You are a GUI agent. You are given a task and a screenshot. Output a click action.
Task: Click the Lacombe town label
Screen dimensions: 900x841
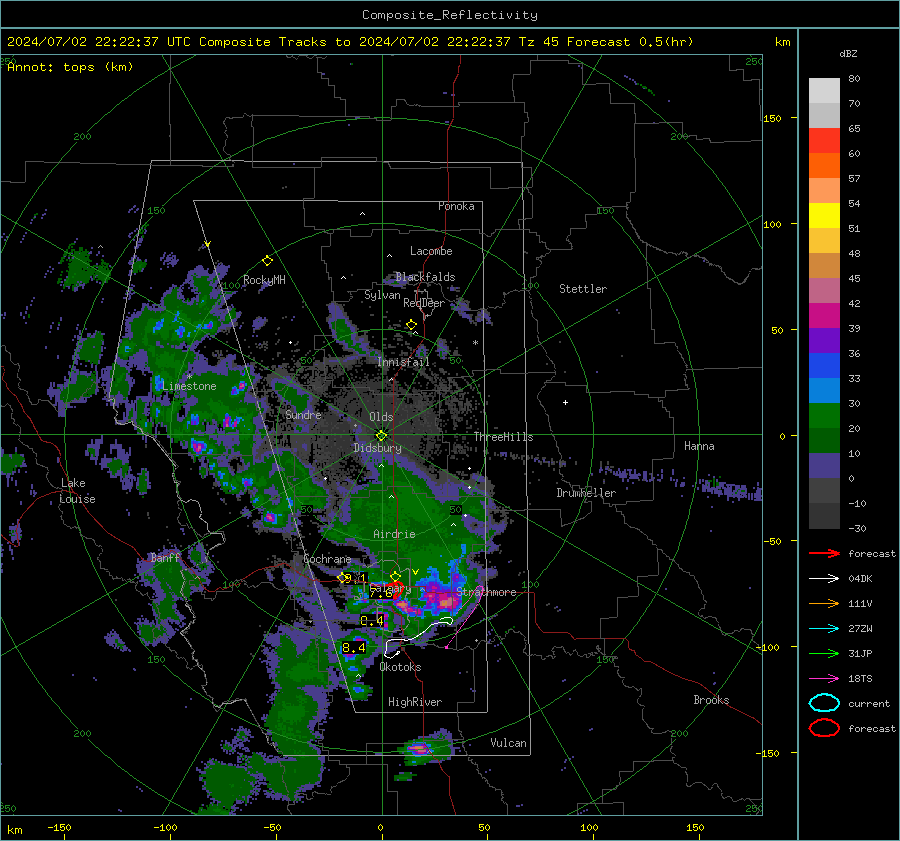click(x=431, y=251)
